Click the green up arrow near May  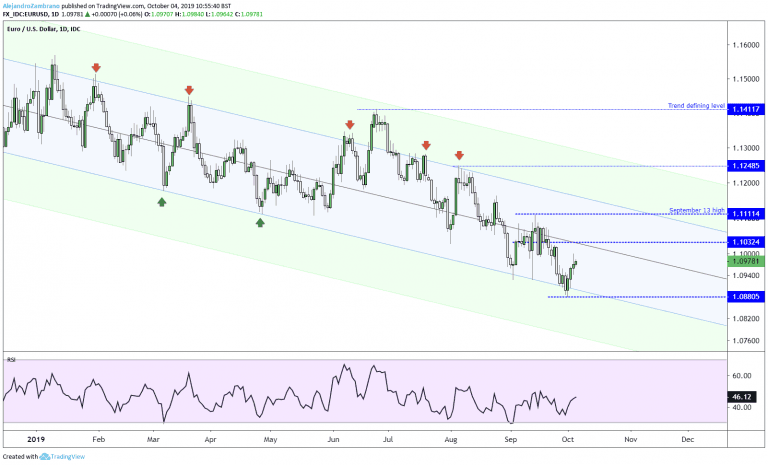[x=260, y=222]
